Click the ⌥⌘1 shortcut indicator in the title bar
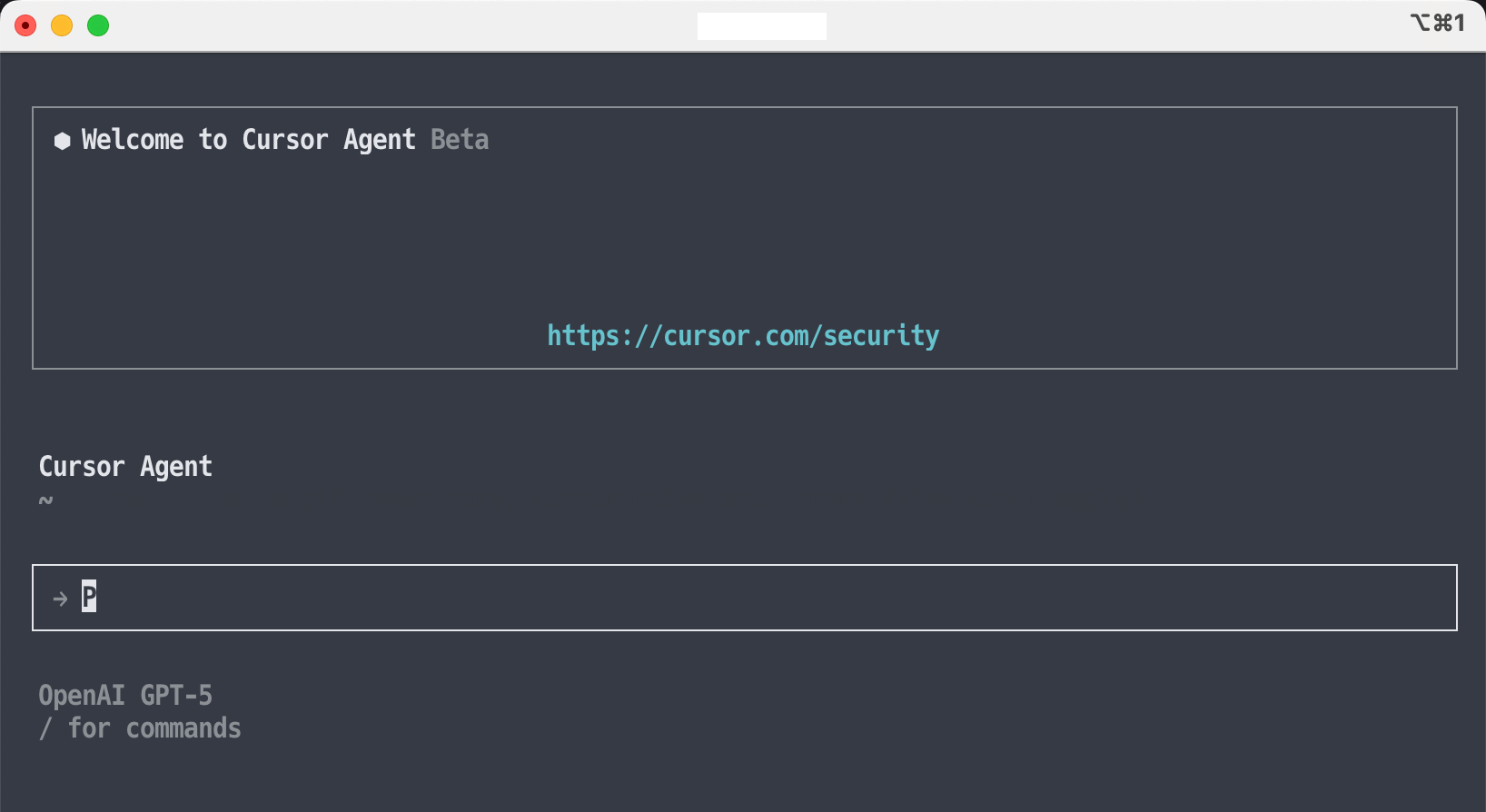The width and height of the screenshot is (1486, 812). [1437, 23]
